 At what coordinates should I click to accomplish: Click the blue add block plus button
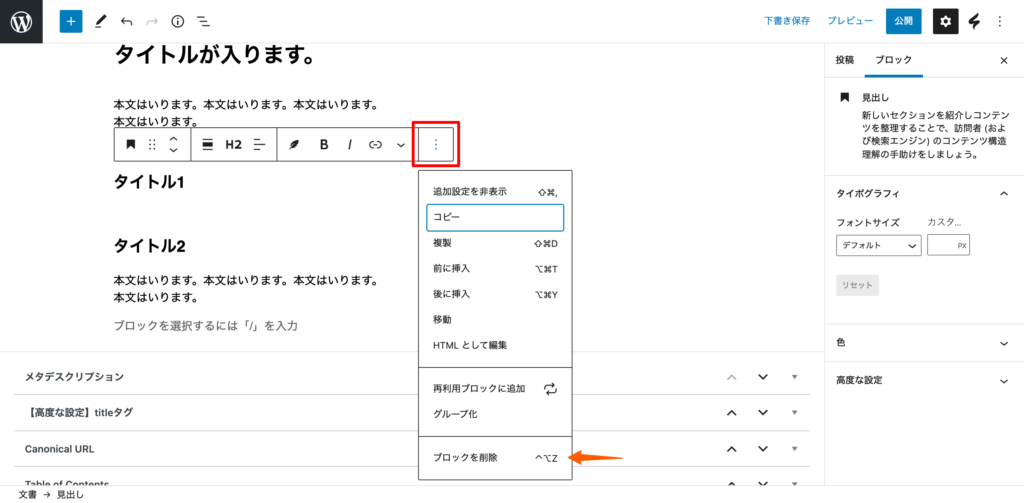[70, 21]
